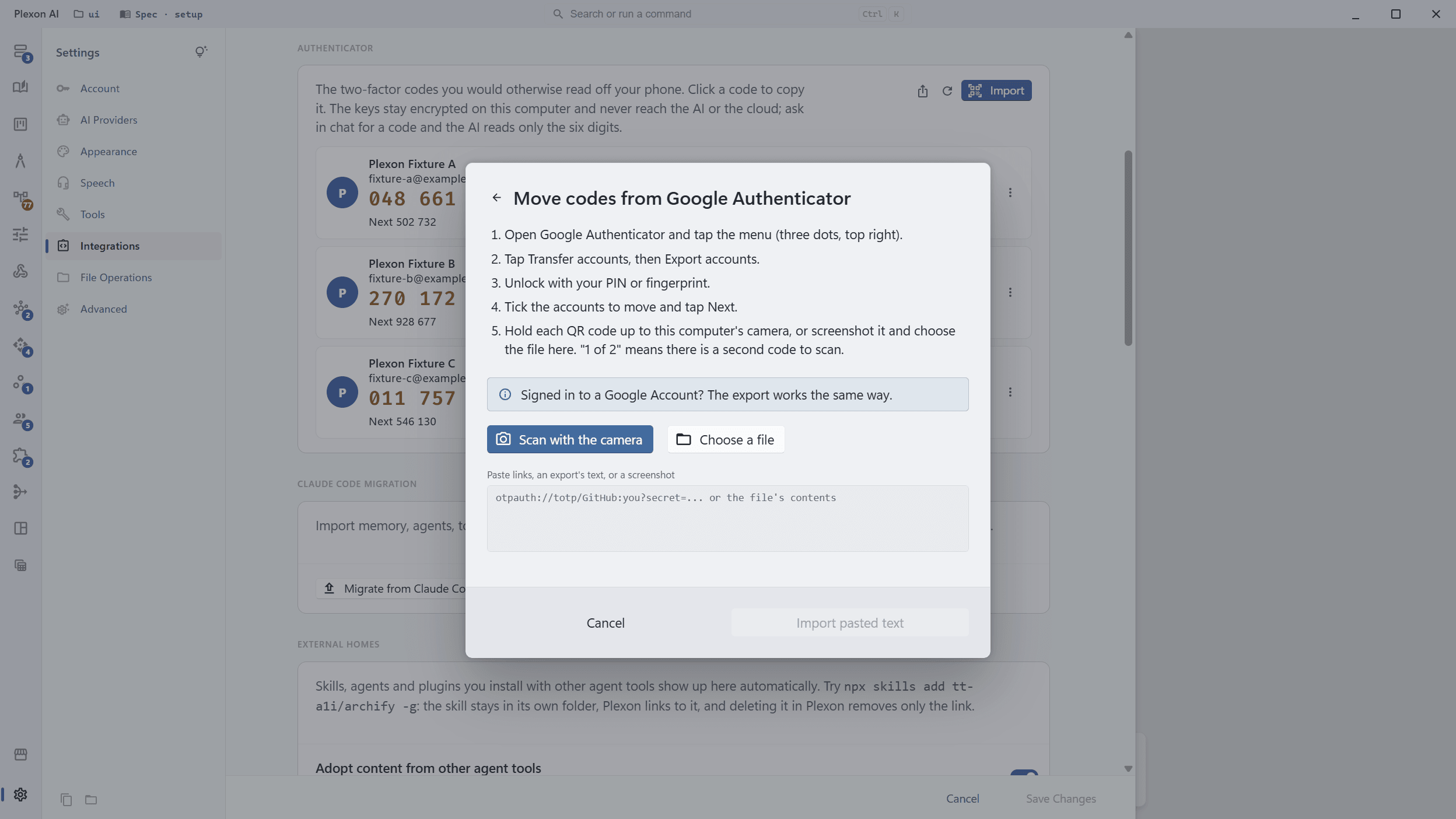Click the scroll up arrow of settings page
This screenshot has width=1456, height=819.
pyautogui.click(x=1128, y=35)
